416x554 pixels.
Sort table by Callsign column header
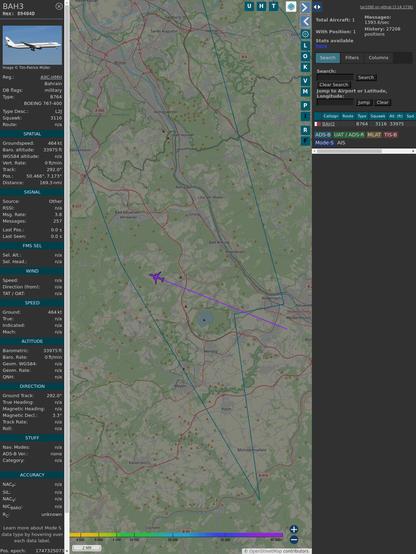coord(330,116)
